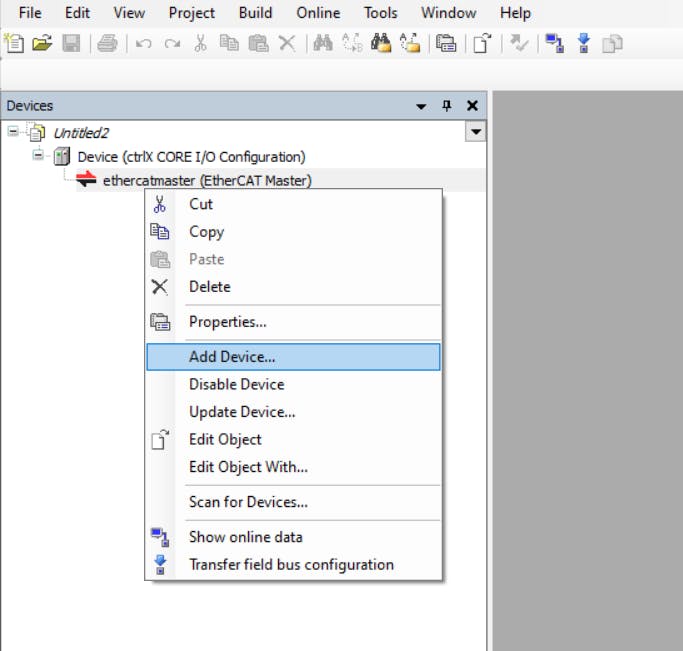Select the ethercatmaster (EtherCAT Master) item

click(207, 180)
